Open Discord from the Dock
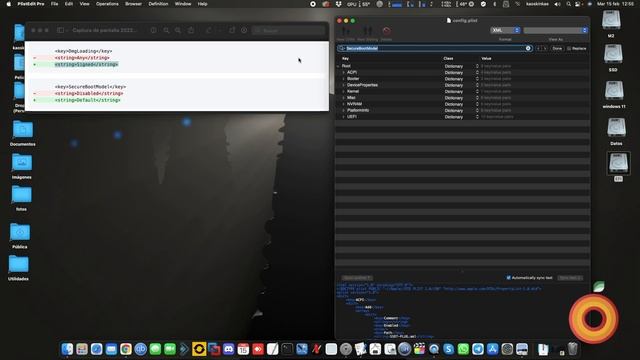This screenshot has height=360, width=640. (x=229, y=349)
